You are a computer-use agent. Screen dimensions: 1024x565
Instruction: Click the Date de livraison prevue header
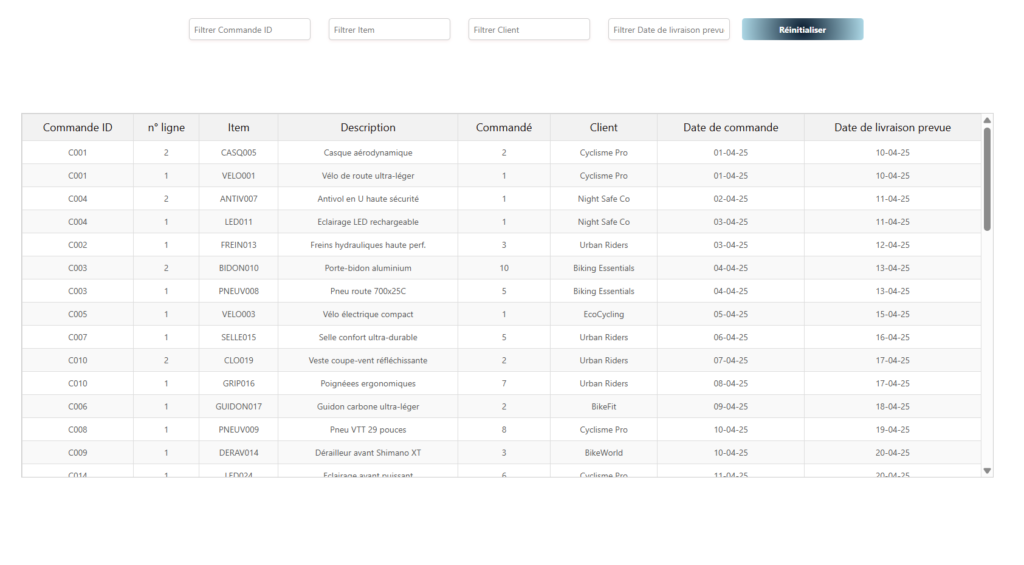[892, 127]
